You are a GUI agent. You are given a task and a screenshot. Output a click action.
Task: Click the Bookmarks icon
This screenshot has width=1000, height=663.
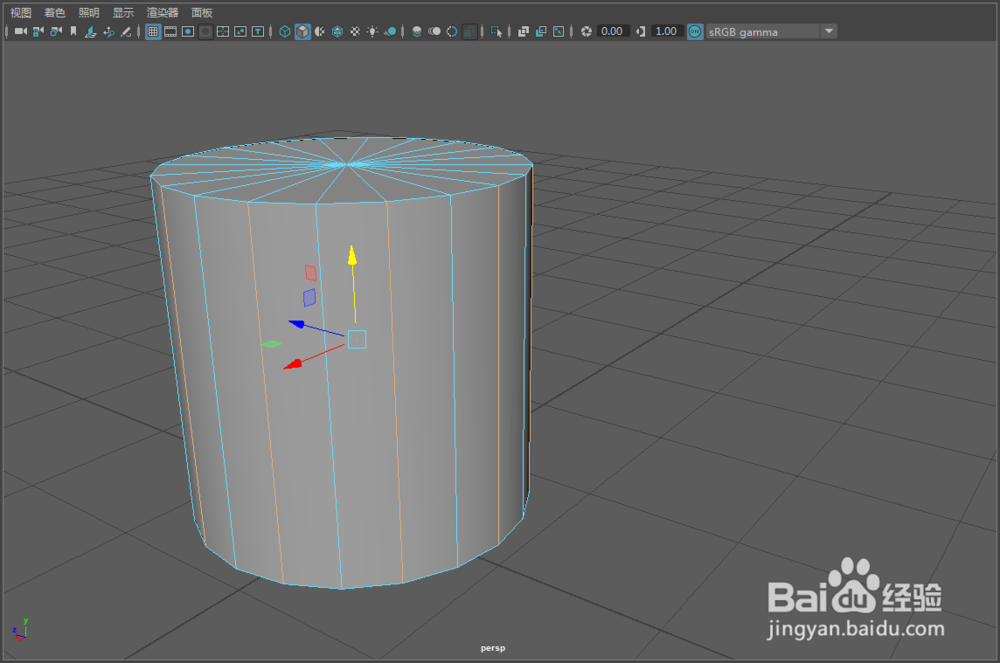[73, 31]
